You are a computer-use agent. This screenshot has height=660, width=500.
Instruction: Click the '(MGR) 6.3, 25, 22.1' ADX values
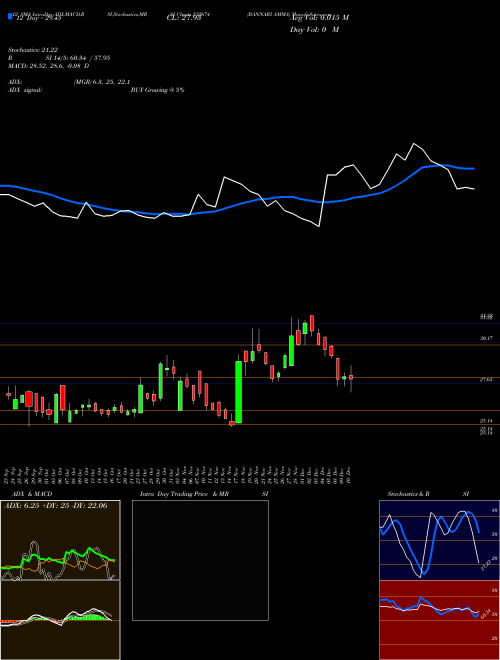coord(101,82)
